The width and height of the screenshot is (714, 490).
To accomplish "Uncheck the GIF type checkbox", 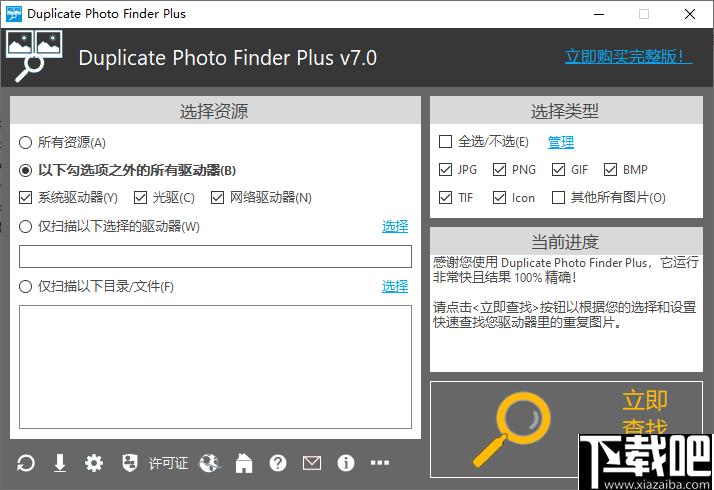I will click(558, 169).
